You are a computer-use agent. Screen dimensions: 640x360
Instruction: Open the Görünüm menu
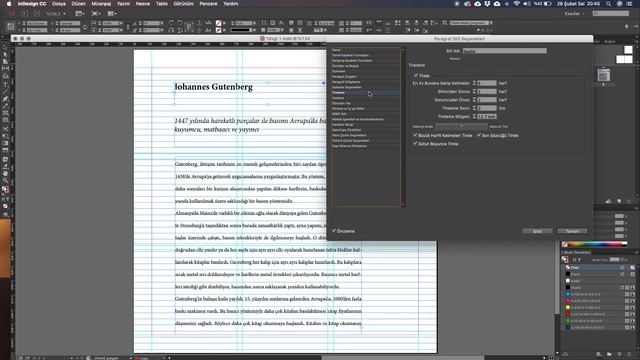coord(183,4)
